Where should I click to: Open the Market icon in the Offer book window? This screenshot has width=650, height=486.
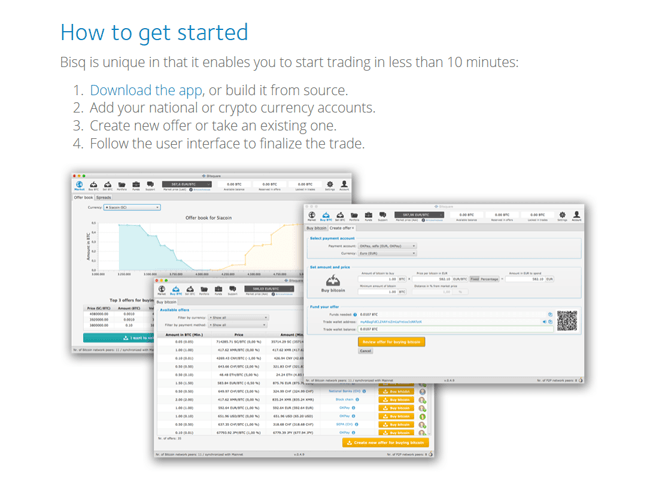point(80,184)
